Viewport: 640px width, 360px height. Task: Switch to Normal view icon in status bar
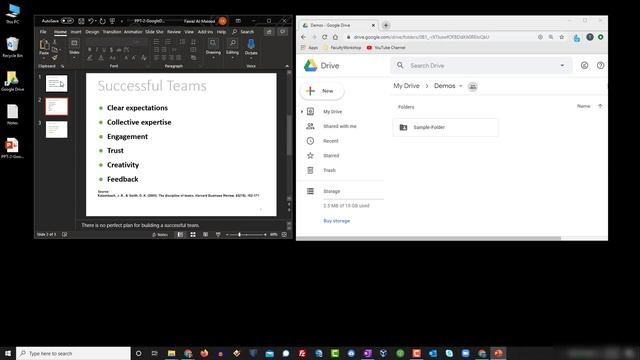pos(180,235)
